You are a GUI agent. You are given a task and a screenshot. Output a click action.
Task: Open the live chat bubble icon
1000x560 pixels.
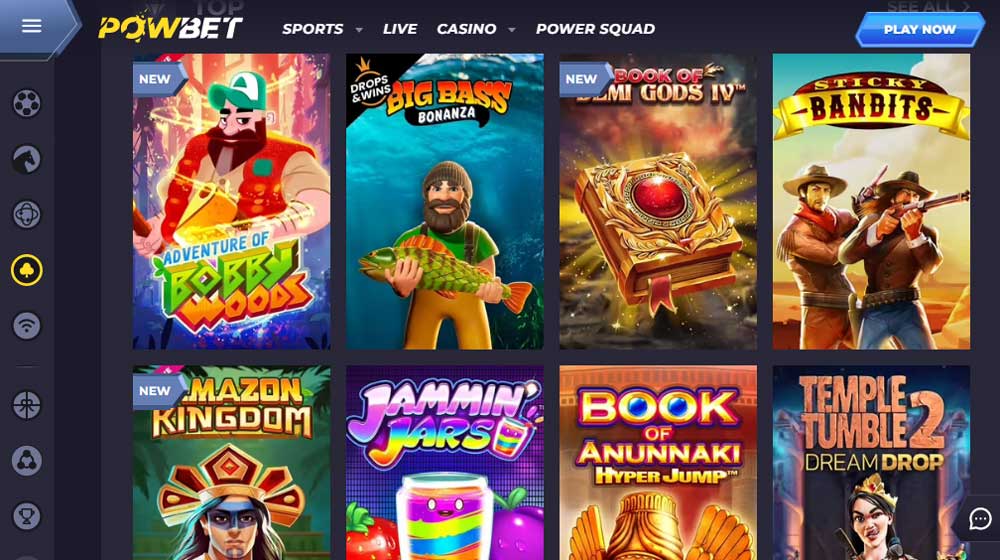coord(980,519)
